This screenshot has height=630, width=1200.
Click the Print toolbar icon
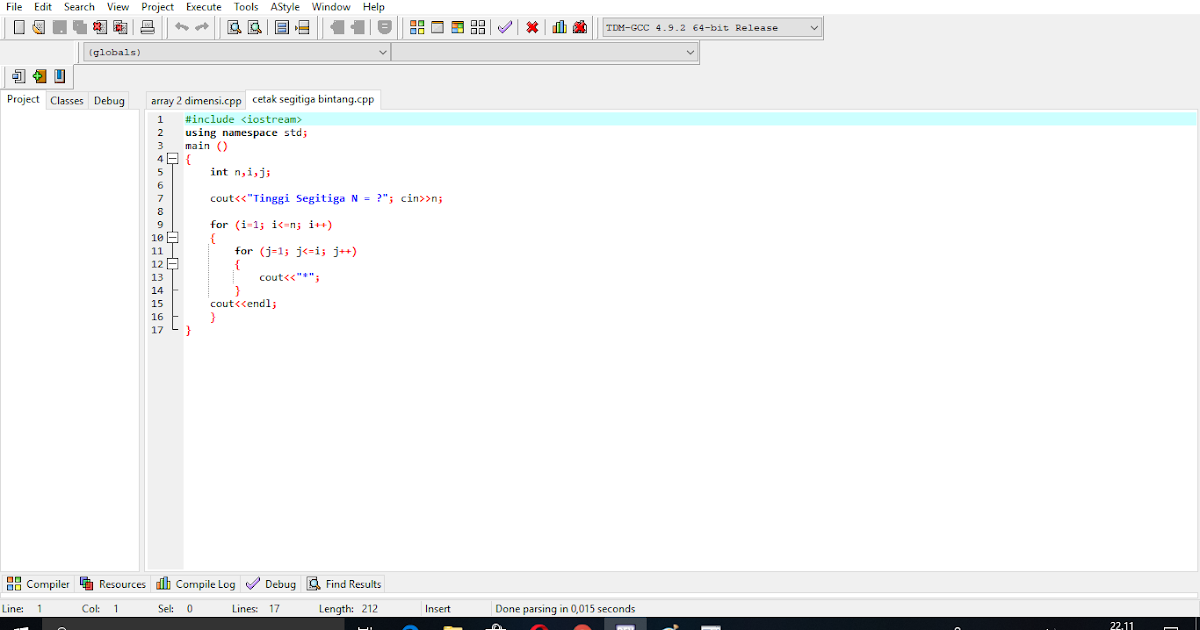tap(147, 27)
